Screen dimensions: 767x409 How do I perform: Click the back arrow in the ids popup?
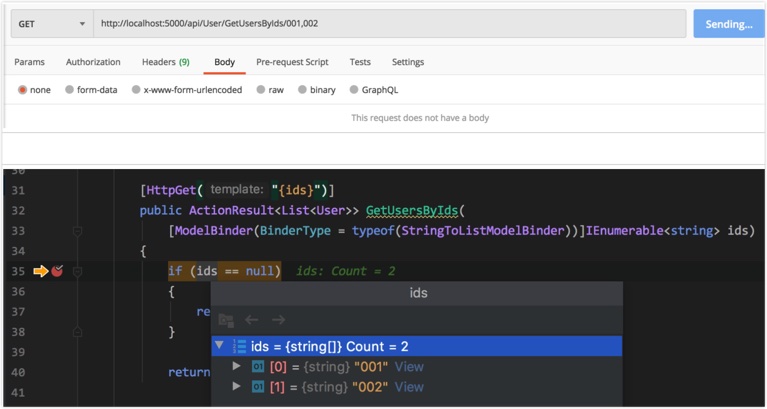[x=252, y=320]
